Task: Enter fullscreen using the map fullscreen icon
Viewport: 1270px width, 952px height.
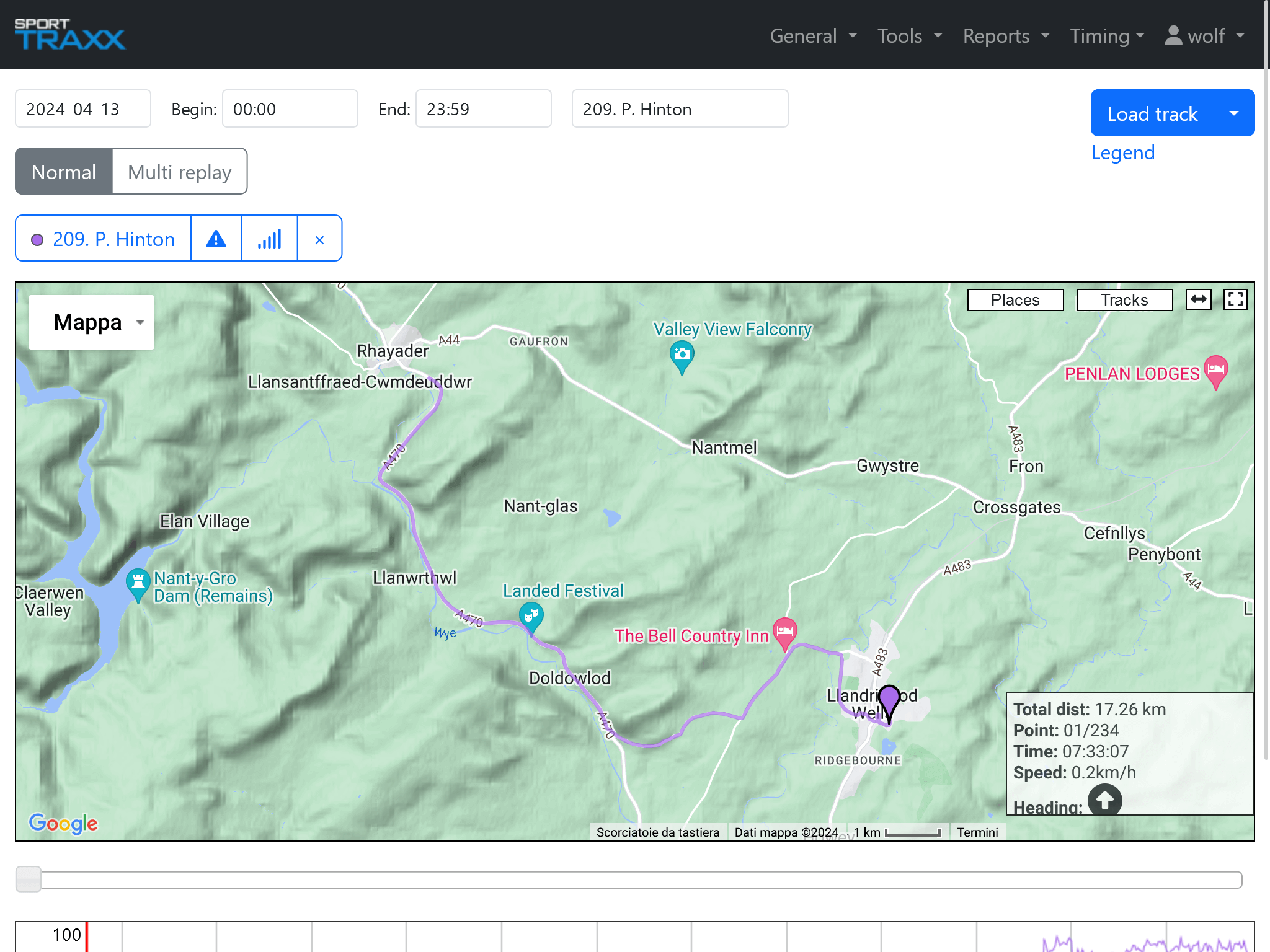Action: pos(1235,299)
